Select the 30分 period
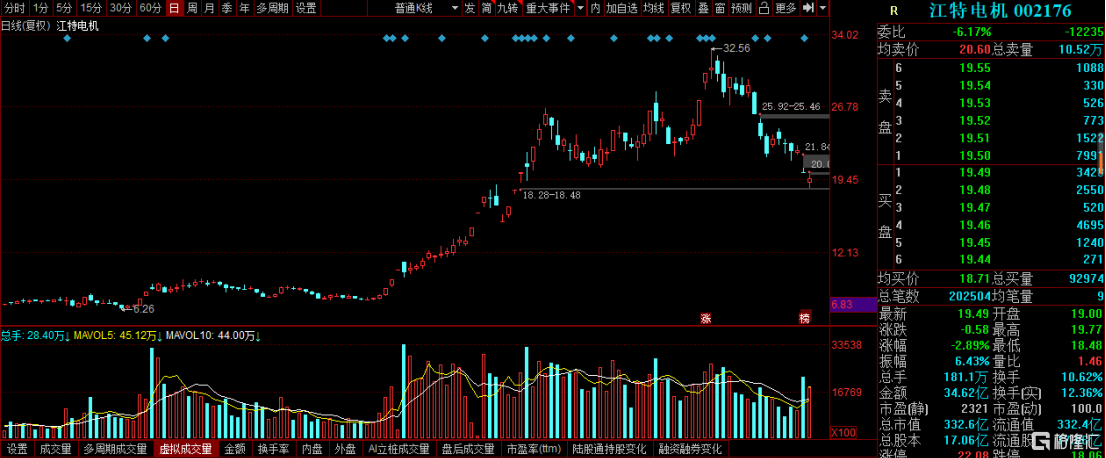The width and height of the screenshot is (1106, 458). pyautogui.click(x=120, y=8)
